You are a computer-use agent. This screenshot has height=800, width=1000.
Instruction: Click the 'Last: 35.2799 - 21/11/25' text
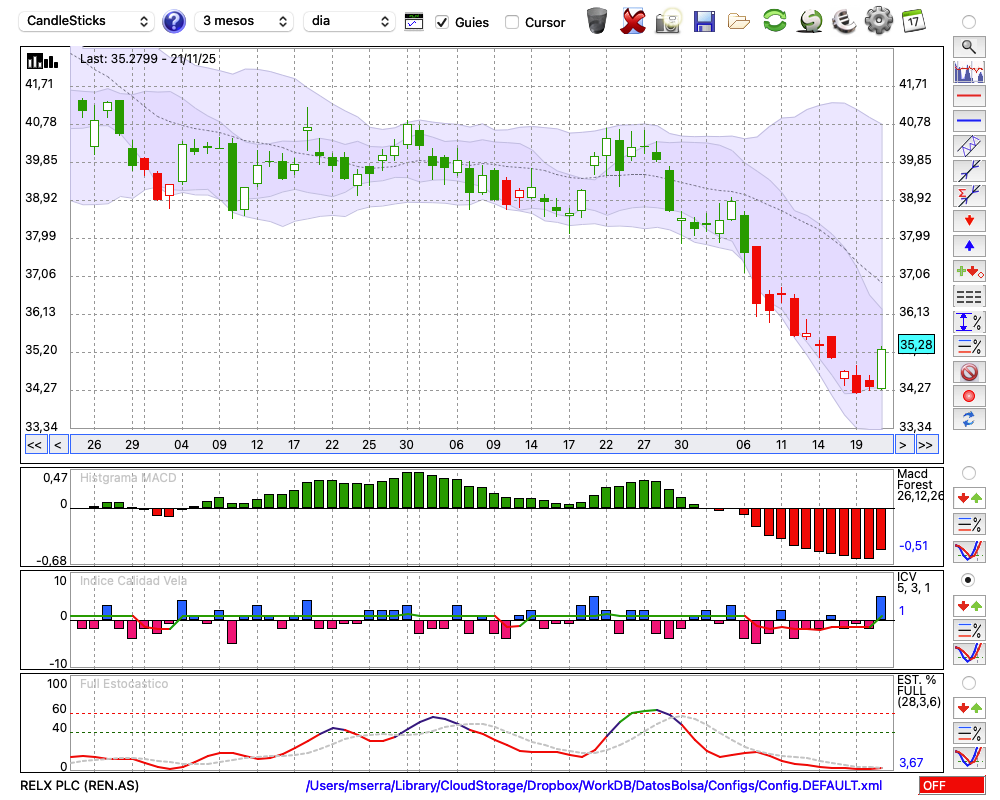148,59
